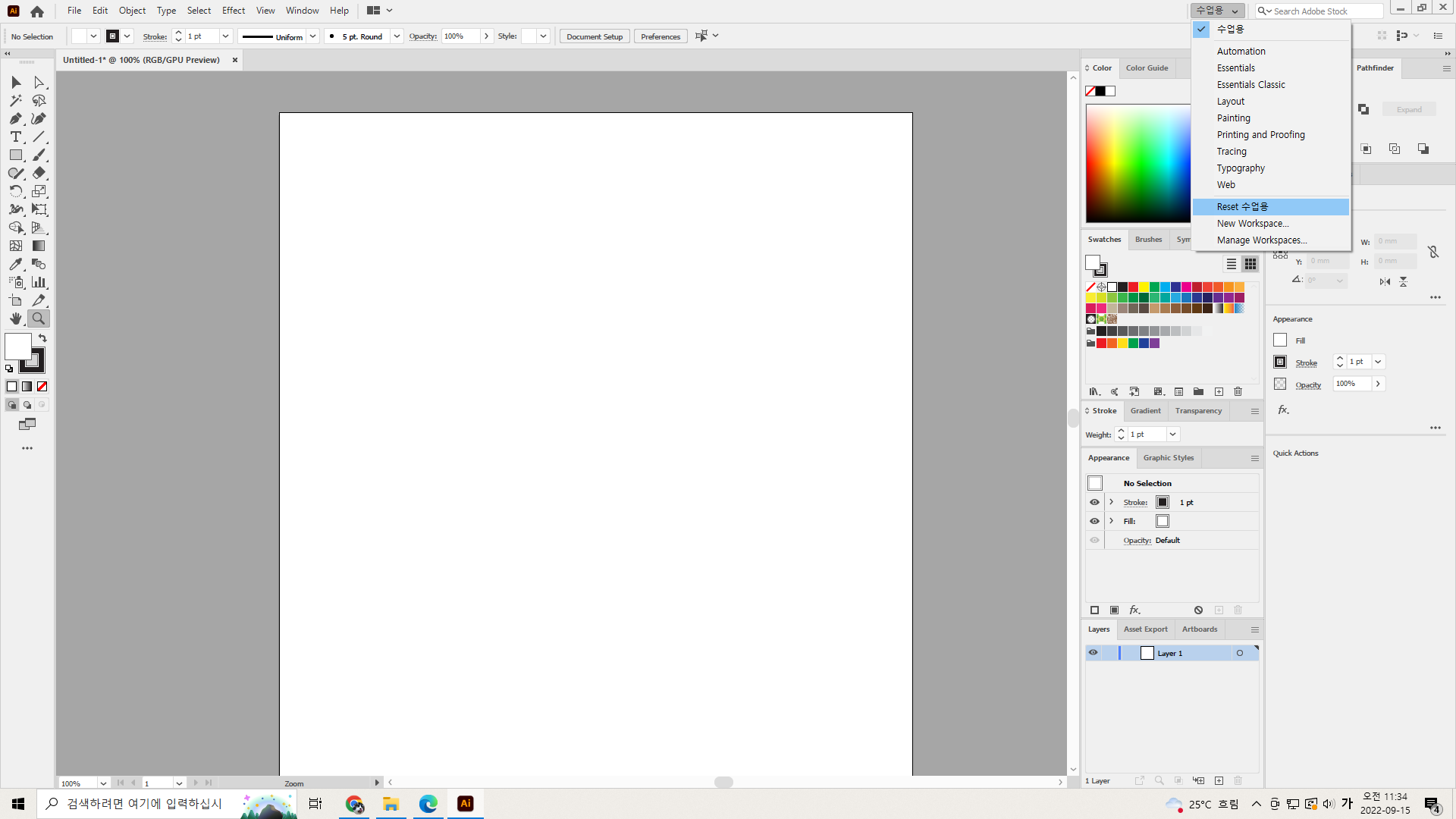The width and height of the screenshot is (1456, 819).
Task: Select the Hand tool
Action: 15,318
